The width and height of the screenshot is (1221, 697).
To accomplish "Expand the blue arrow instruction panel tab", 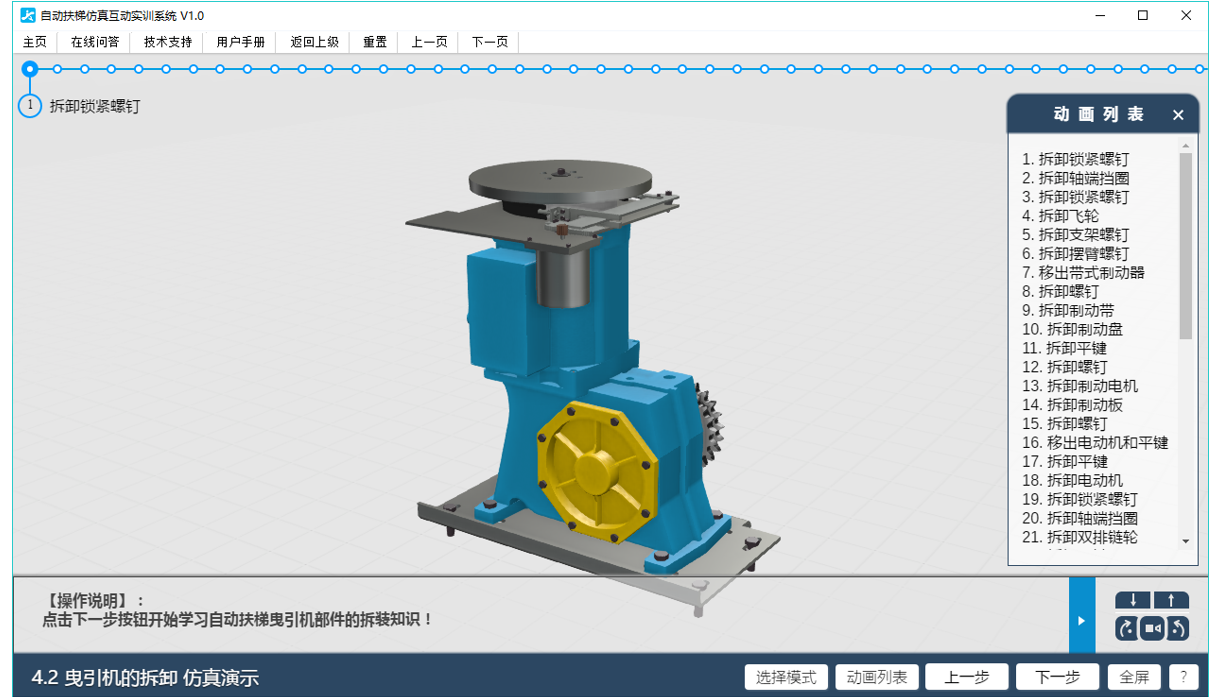I will [x=1081, y=620].
